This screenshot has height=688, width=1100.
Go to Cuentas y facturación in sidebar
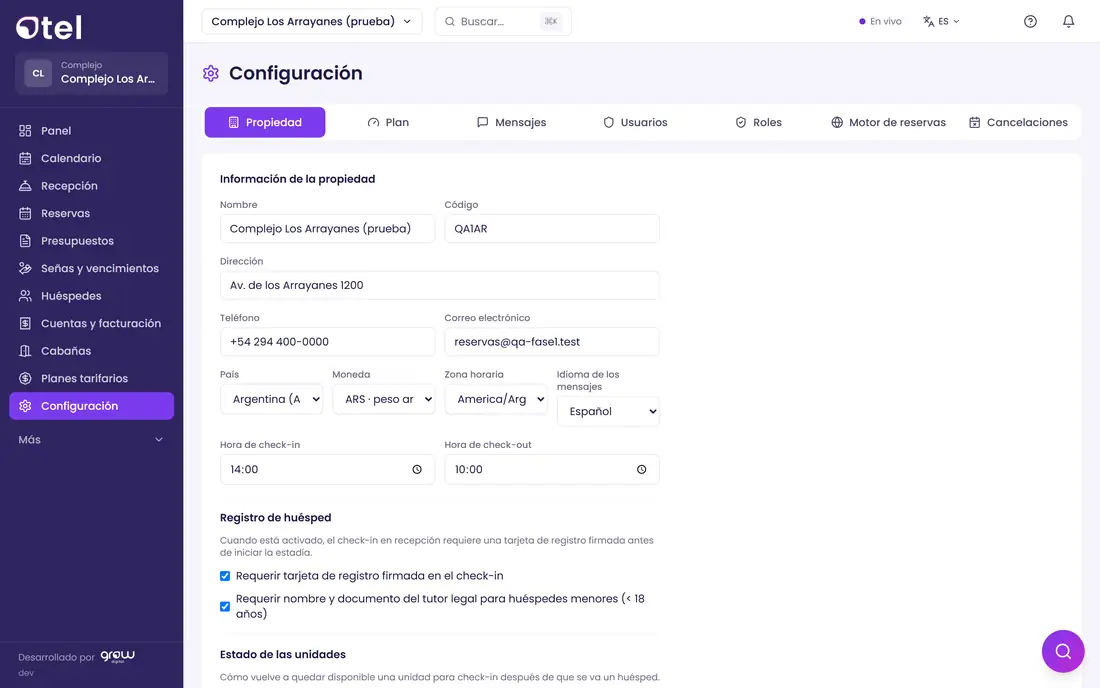tap(91, 323)
